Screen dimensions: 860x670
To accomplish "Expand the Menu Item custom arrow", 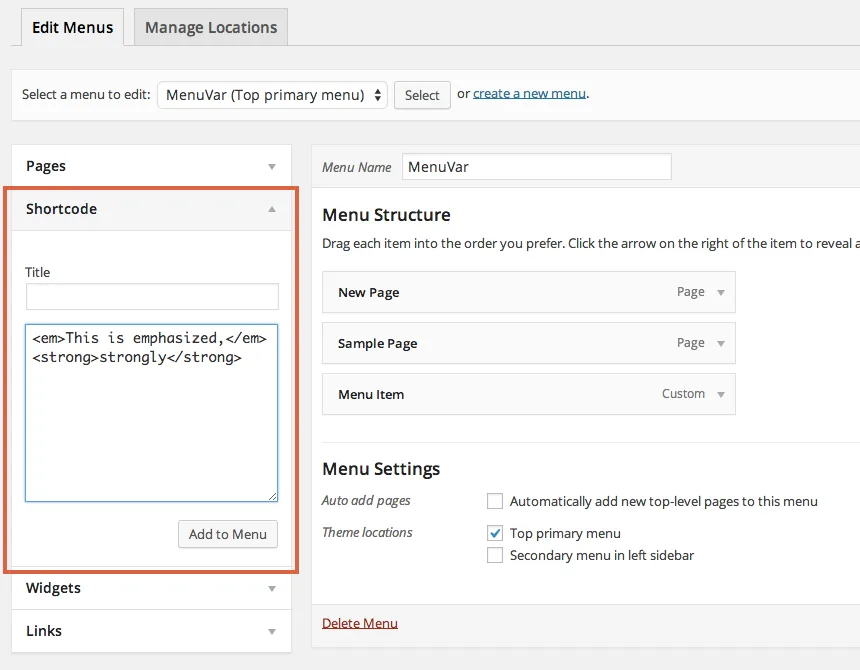I will 721,394.
